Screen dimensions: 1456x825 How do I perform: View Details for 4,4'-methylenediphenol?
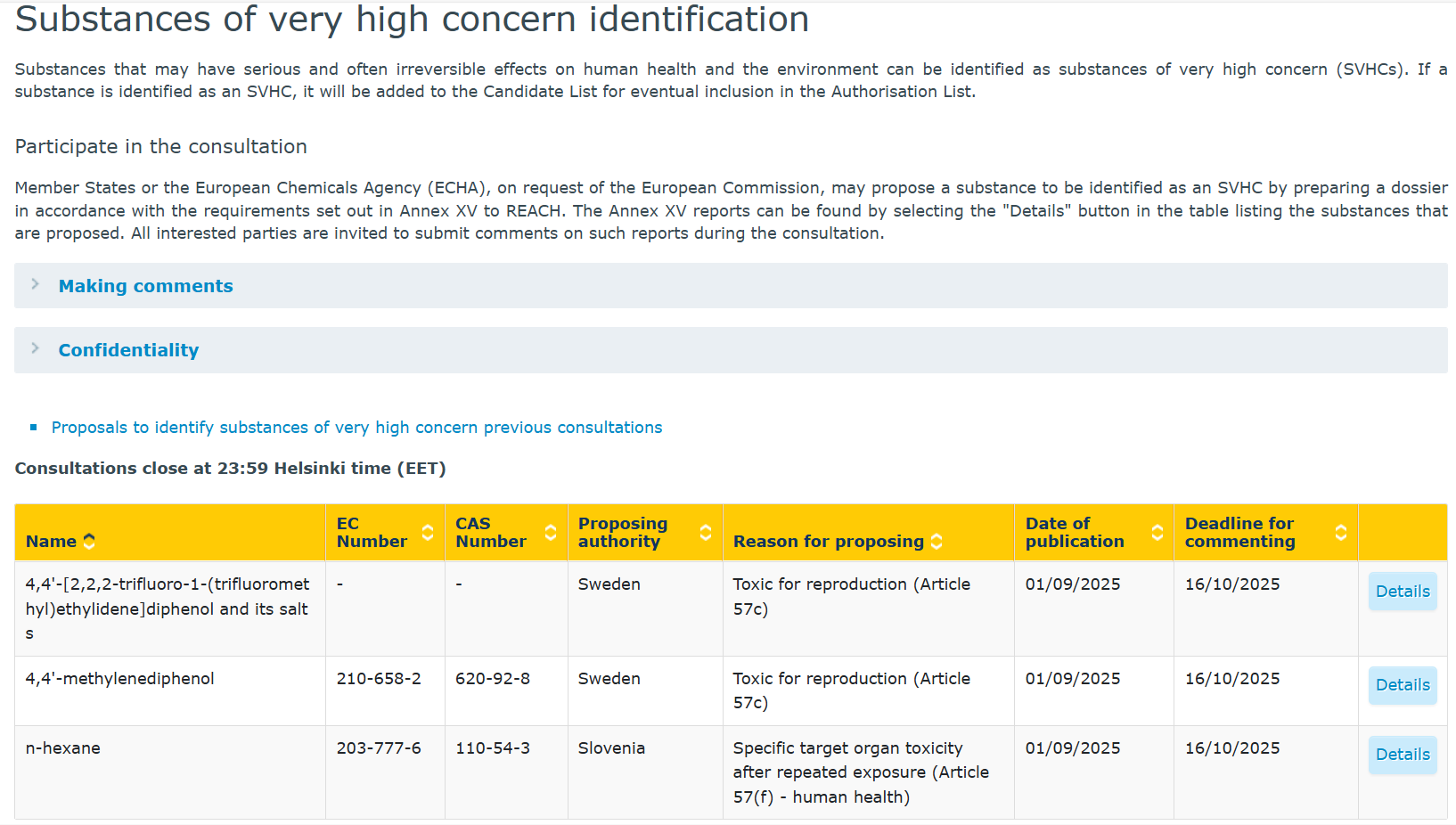(x=1402, y=685)
